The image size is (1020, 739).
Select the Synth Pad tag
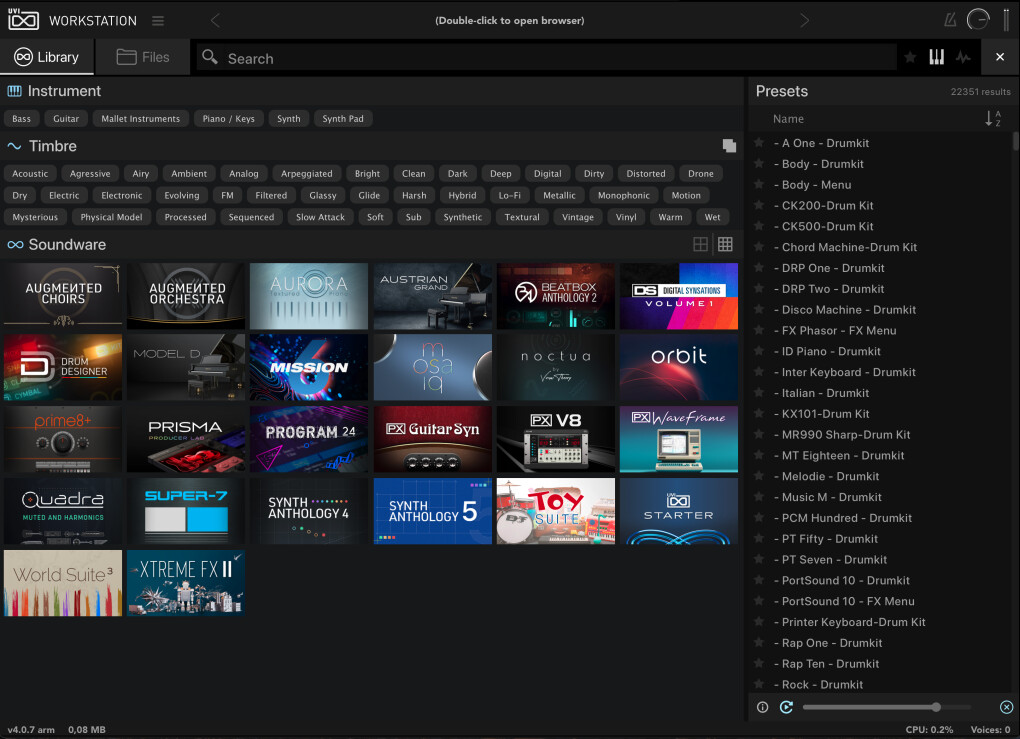(x=343, y=118)
